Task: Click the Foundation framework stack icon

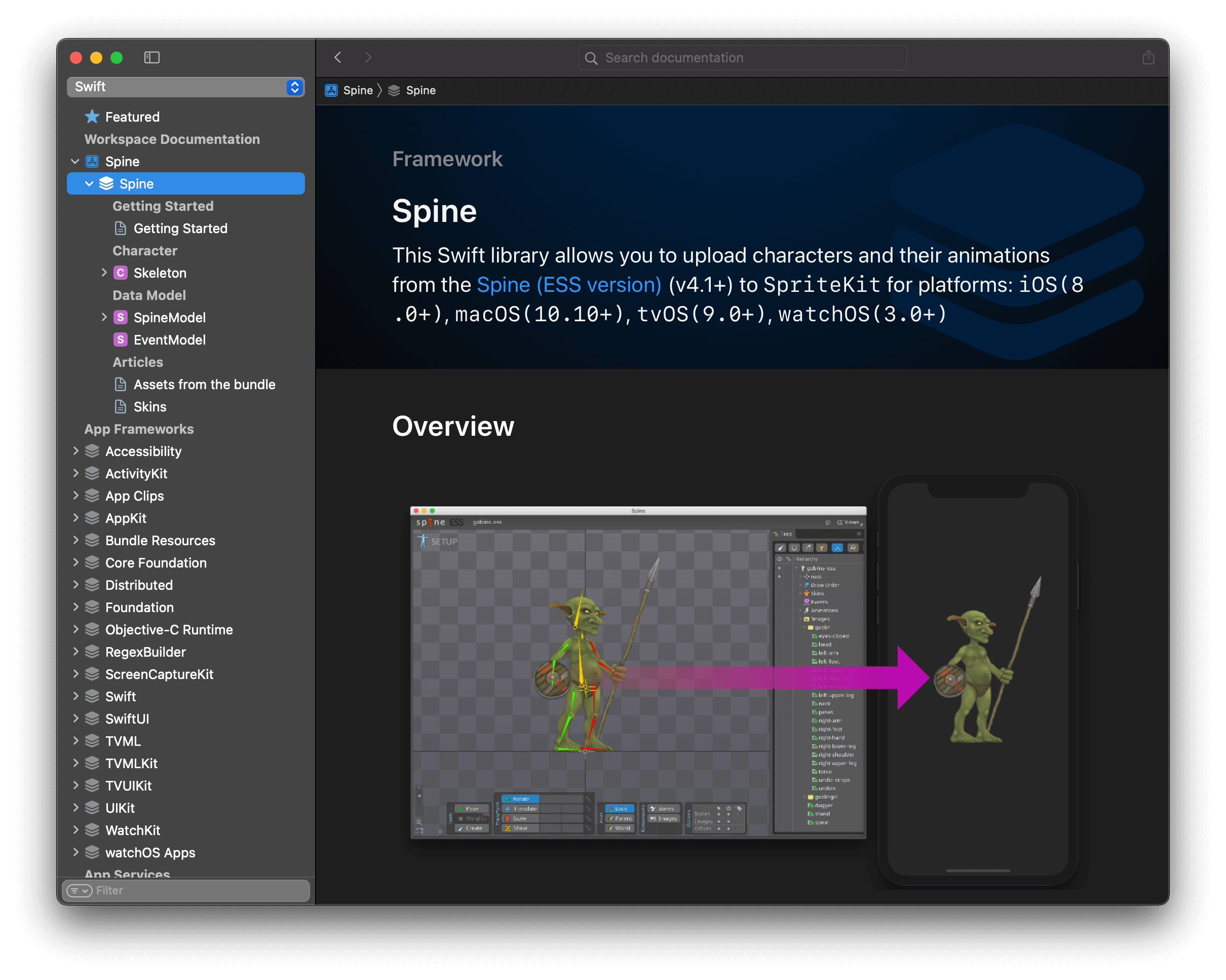Action: point(92,608)
